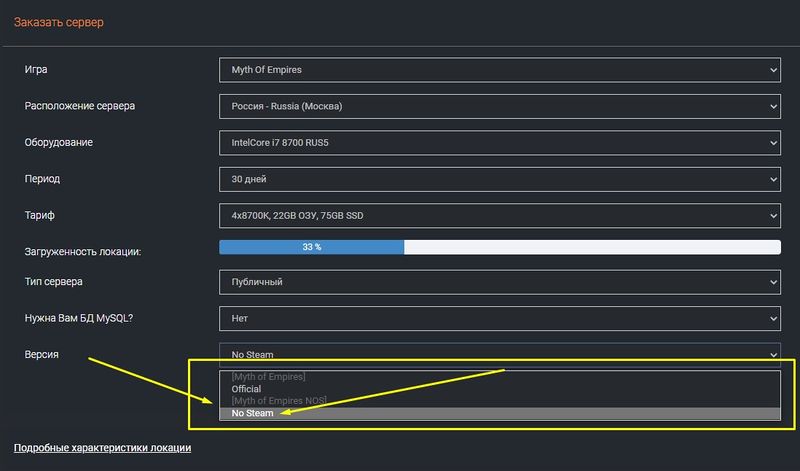Collapse the Версия dropdown showing No Steam
This screenshot has height=471, width=800.
[499, 354]
